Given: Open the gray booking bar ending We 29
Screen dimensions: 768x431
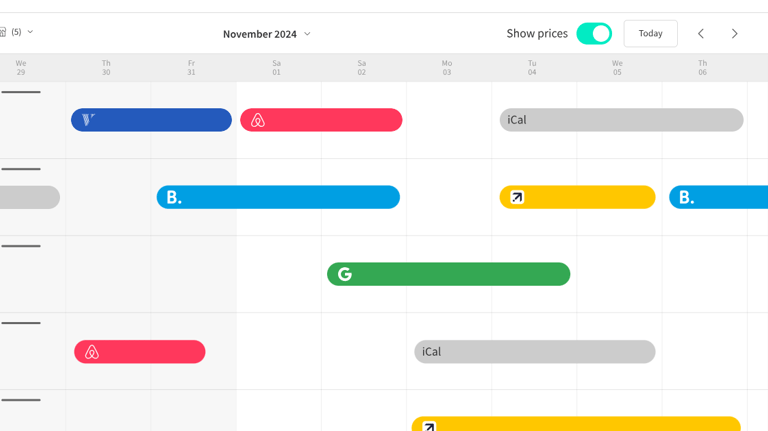Looking at the screenshot, I should [28, 197].
